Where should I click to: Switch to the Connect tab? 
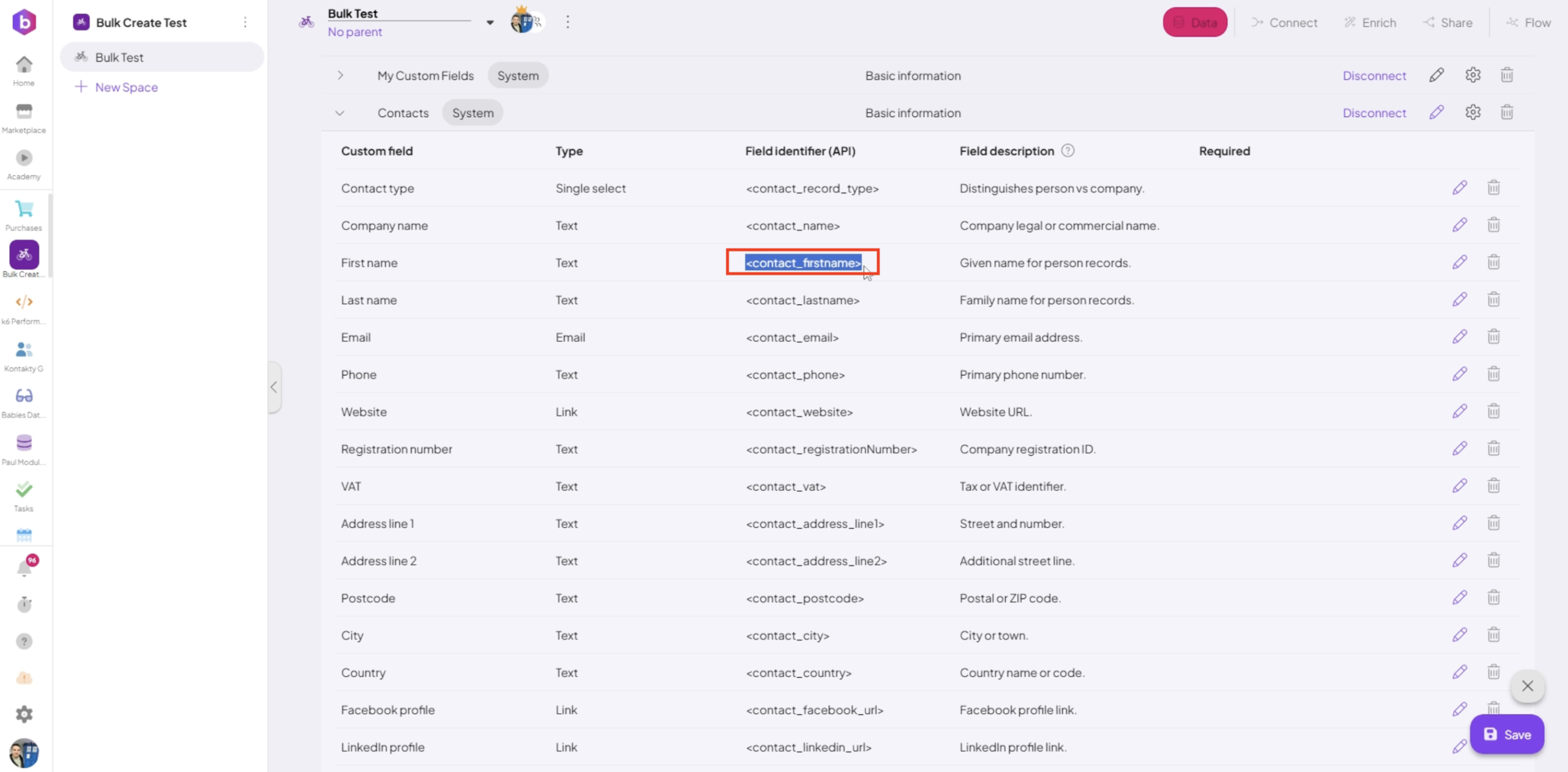1284,23
